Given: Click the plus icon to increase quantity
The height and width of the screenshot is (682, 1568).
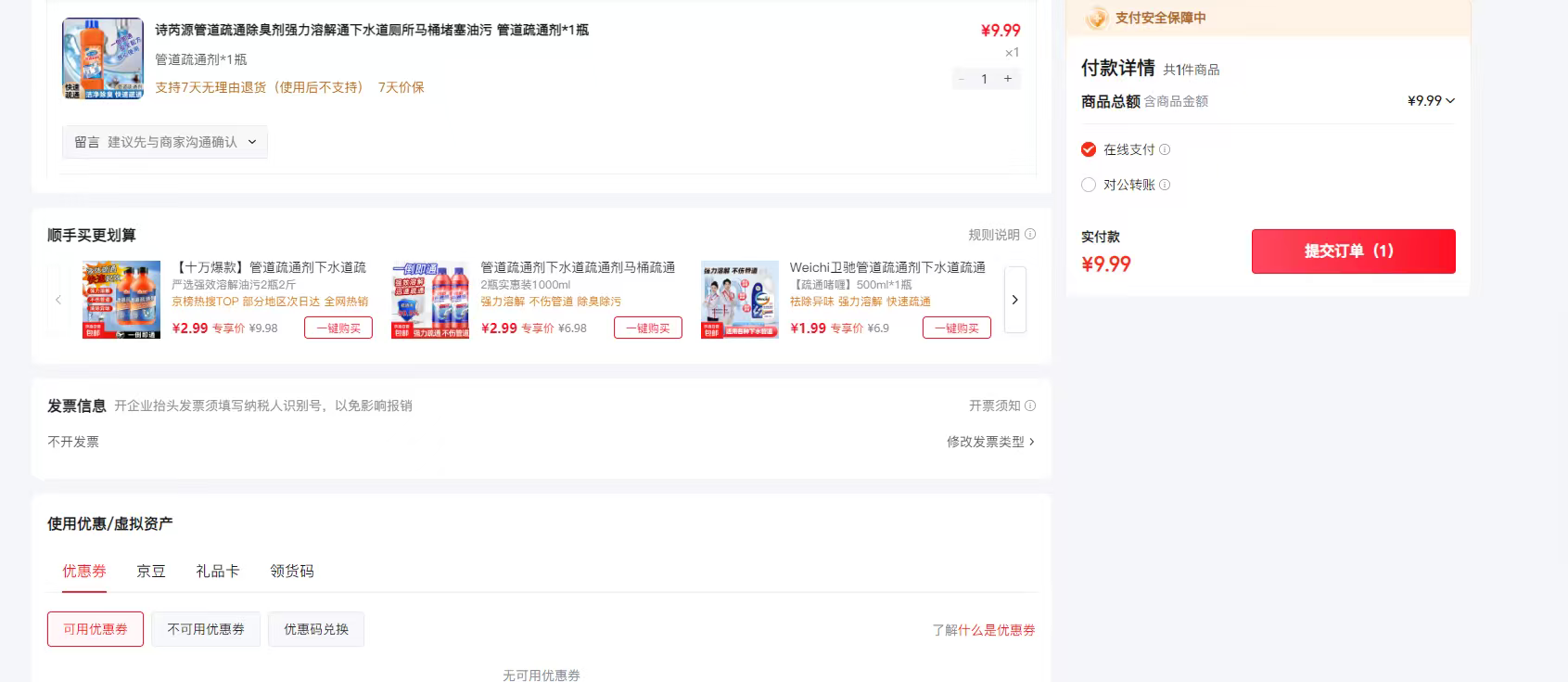Looking at the screenshot, I should pos(1008,79).
